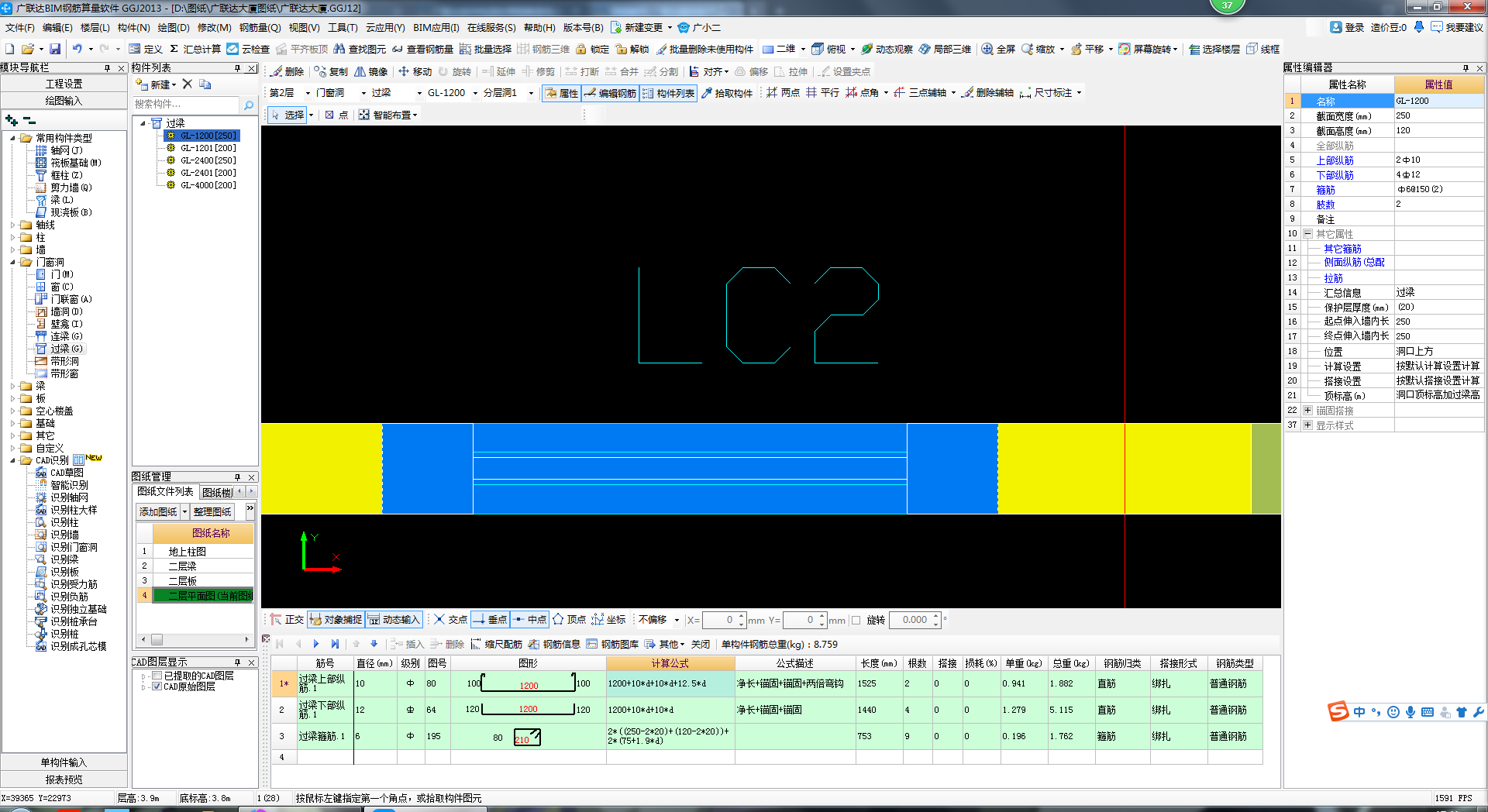The height and width of the screenshot is (812, 1488).
Task: Enable the 旋转 rotate checkbox
Action: [x=856, y=620]
